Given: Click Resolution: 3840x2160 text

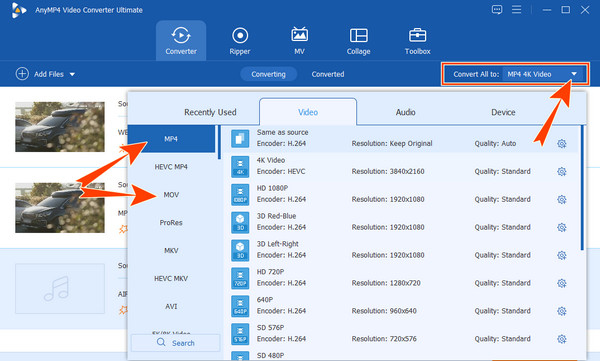Looking at the screenshot, I should click(388, 172).
